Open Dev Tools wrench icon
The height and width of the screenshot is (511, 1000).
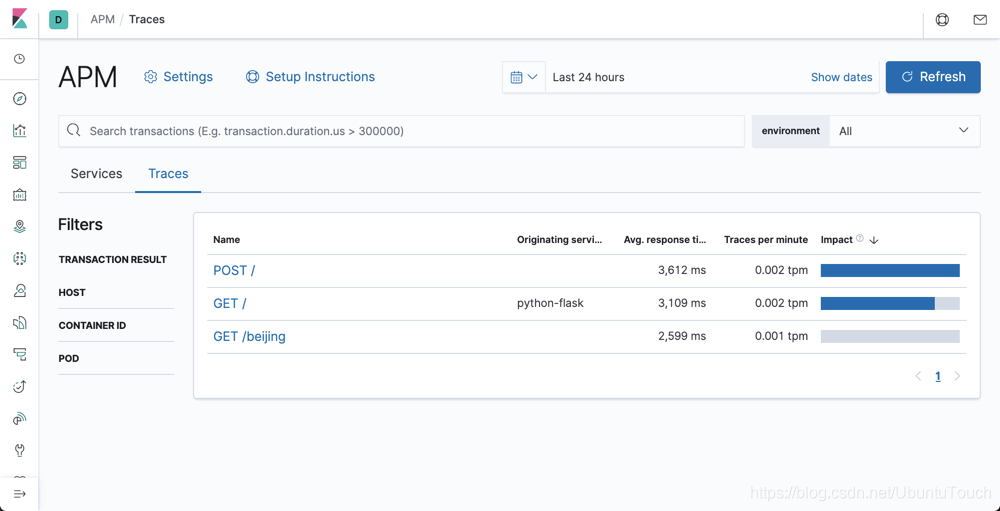[20, 450]
